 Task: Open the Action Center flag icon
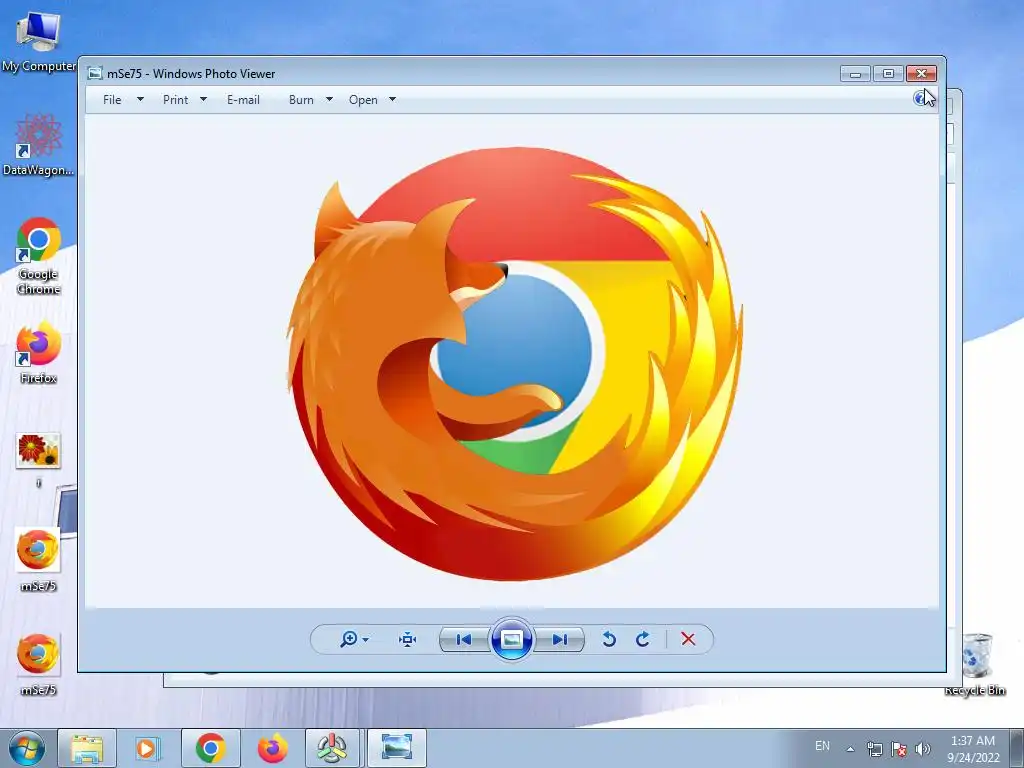click(x=899, y=749)
